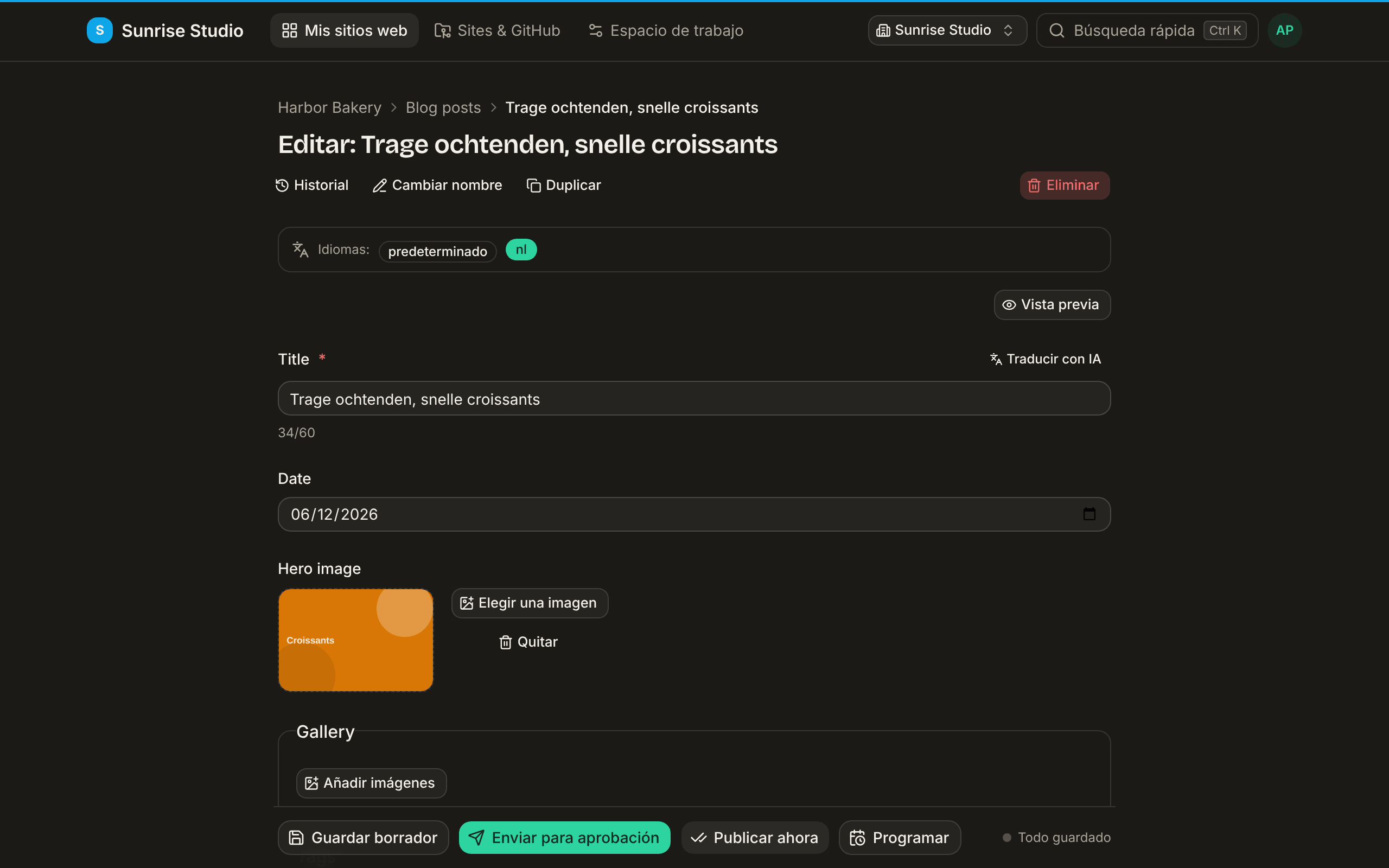Click the Date input showing 06/12/2026

coord(694,514)
